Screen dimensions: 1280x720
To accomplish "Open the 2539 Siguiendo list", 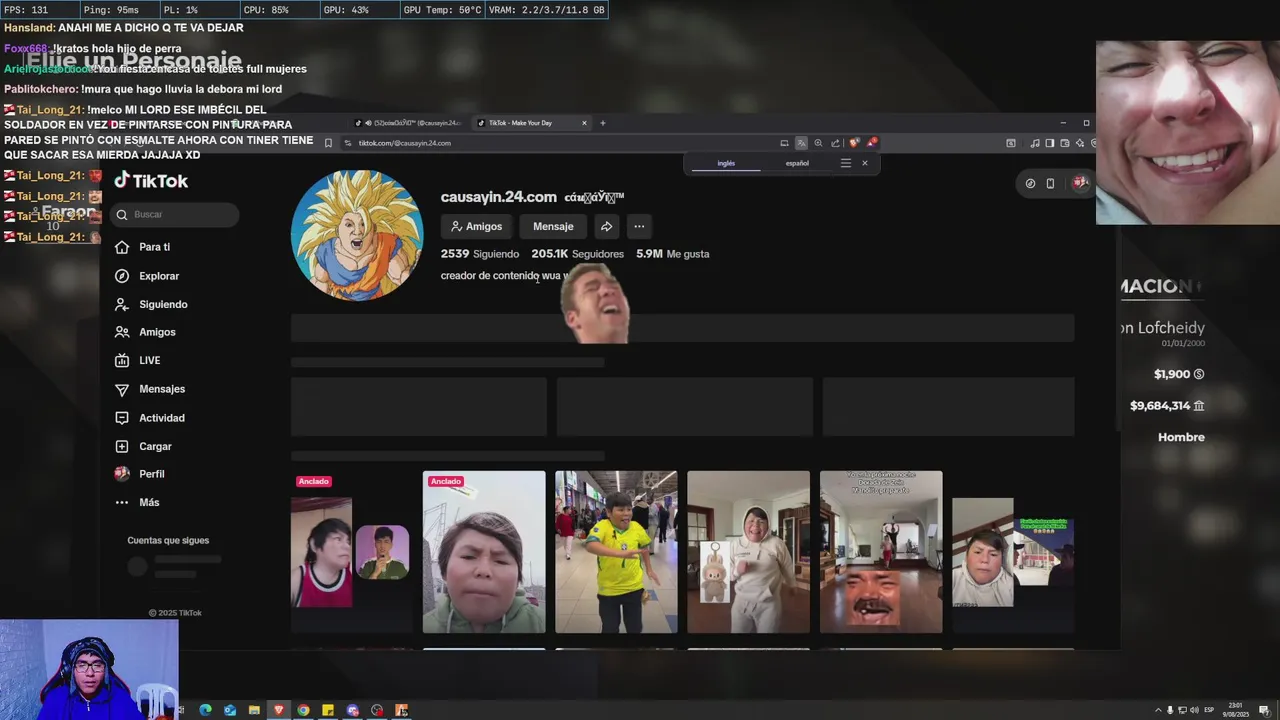I will 480,254.
